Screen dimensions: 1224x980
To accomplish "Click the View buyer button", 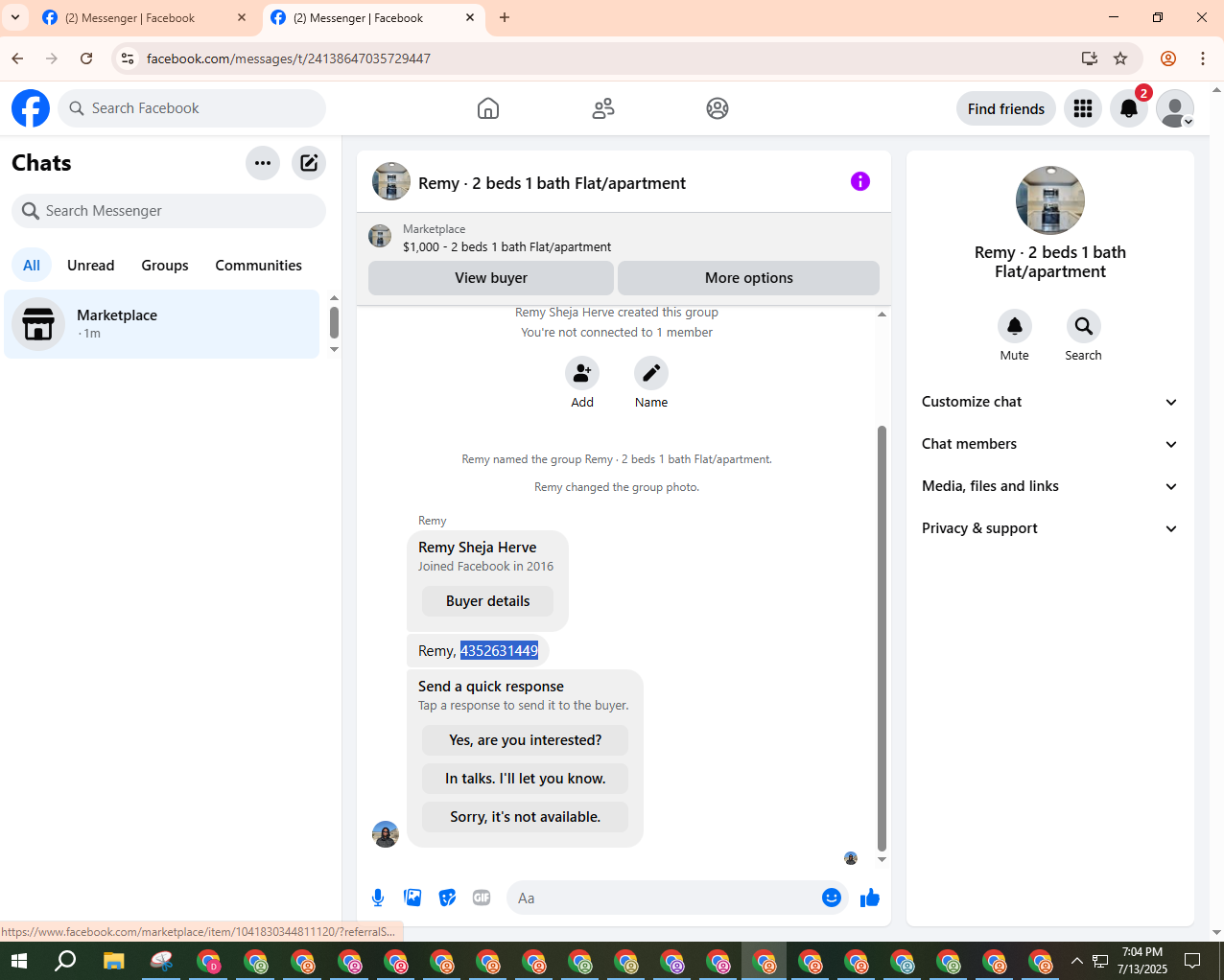I will [x=491, y=278].
